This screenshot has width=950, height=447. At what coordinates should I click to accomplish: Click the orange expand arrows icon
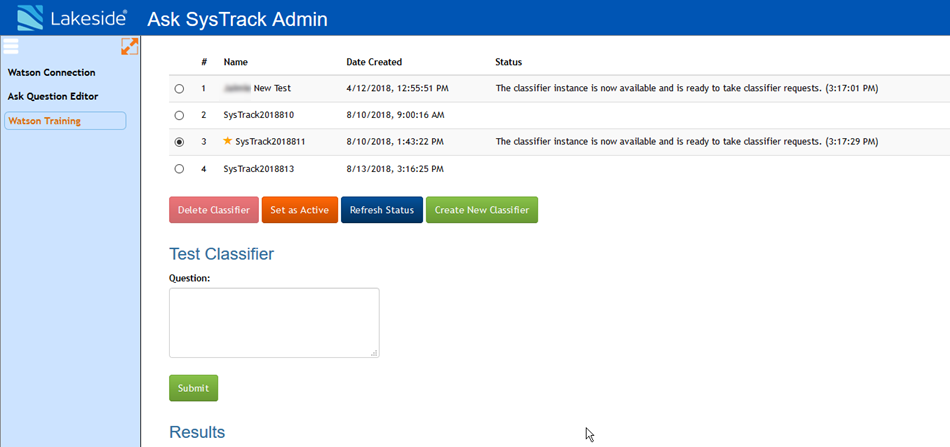130,47
